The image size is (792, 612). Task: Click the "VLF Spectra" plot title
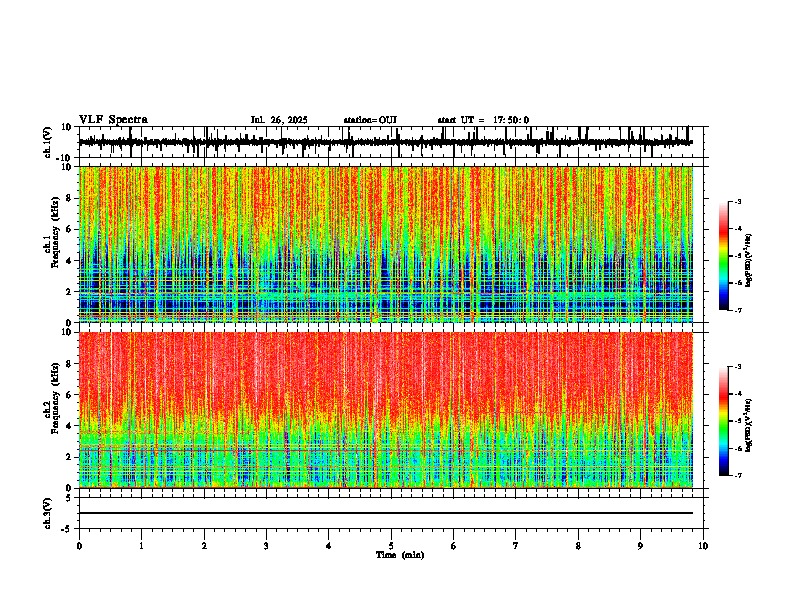(113, 120)
